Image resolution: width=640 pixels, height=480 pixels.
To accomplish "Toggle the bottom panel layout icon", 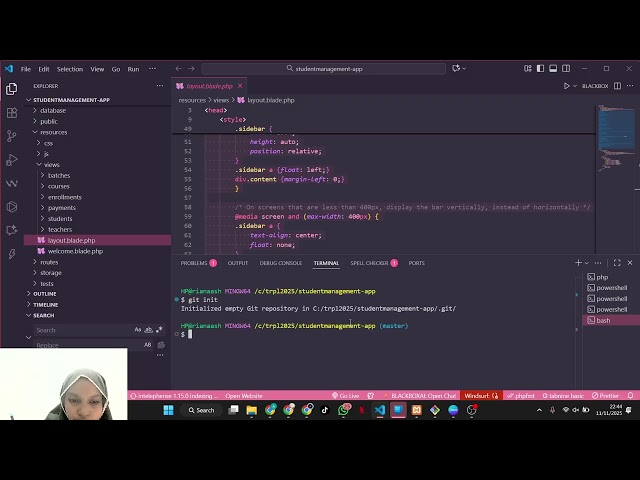I will click(553, 68).
